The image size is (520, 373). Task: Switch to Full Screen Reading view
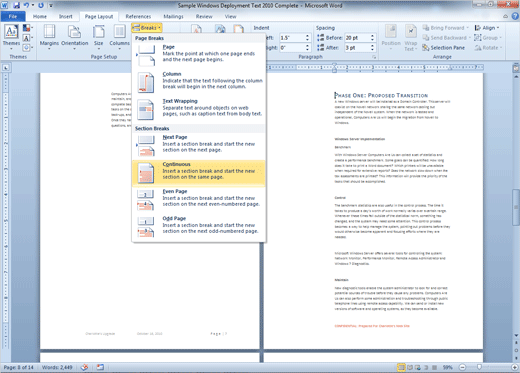click(x=410, y=367)
